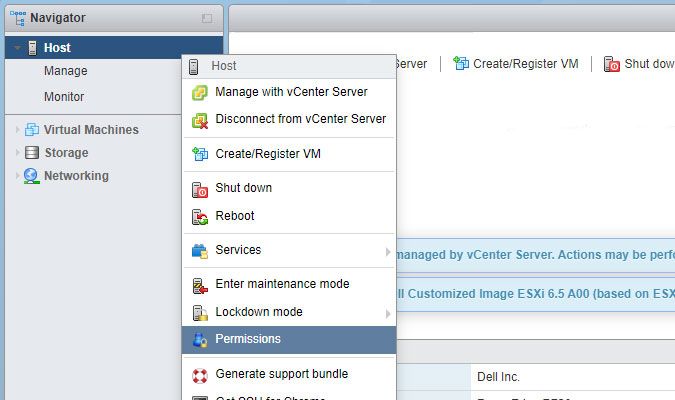Expand the Storage tree node
675x400 pixels.
[x=18, y=153]
